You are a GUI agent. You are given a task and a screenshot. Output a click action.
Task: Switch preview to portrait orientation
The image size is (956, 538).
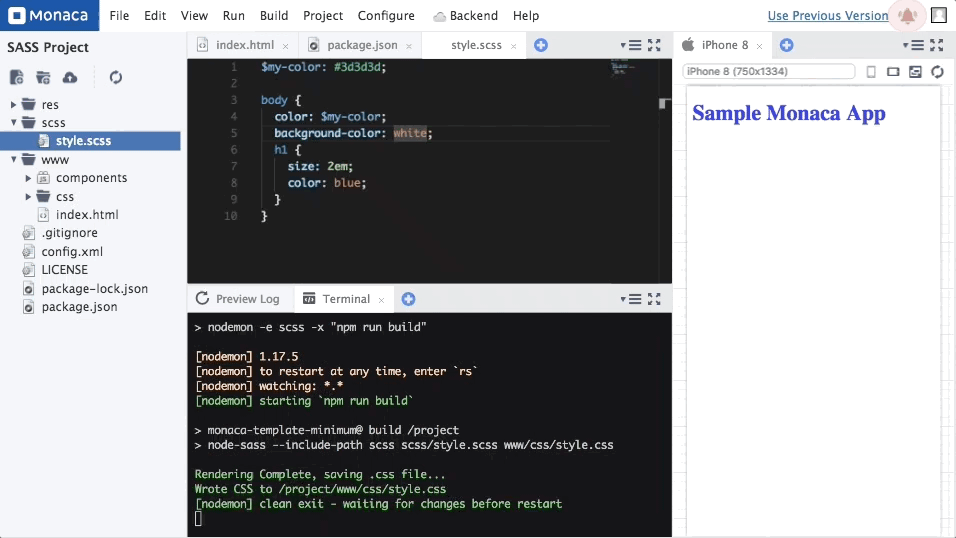pos(871,72)
